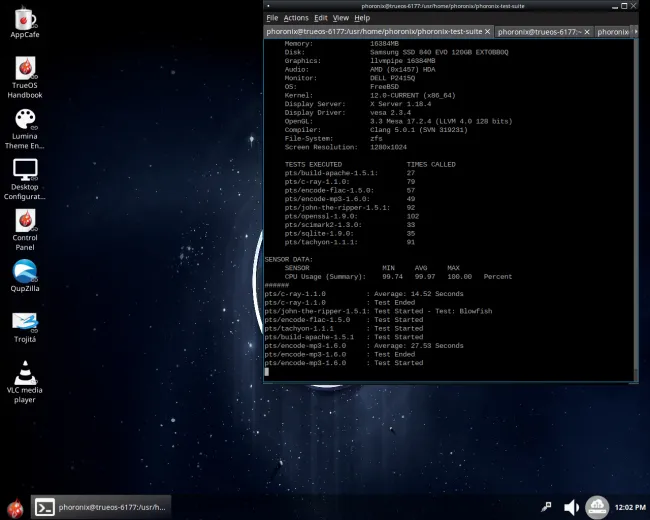Click the 'TESTS EXECUTED' heading text
650x520 pixels.
point(313,165)
